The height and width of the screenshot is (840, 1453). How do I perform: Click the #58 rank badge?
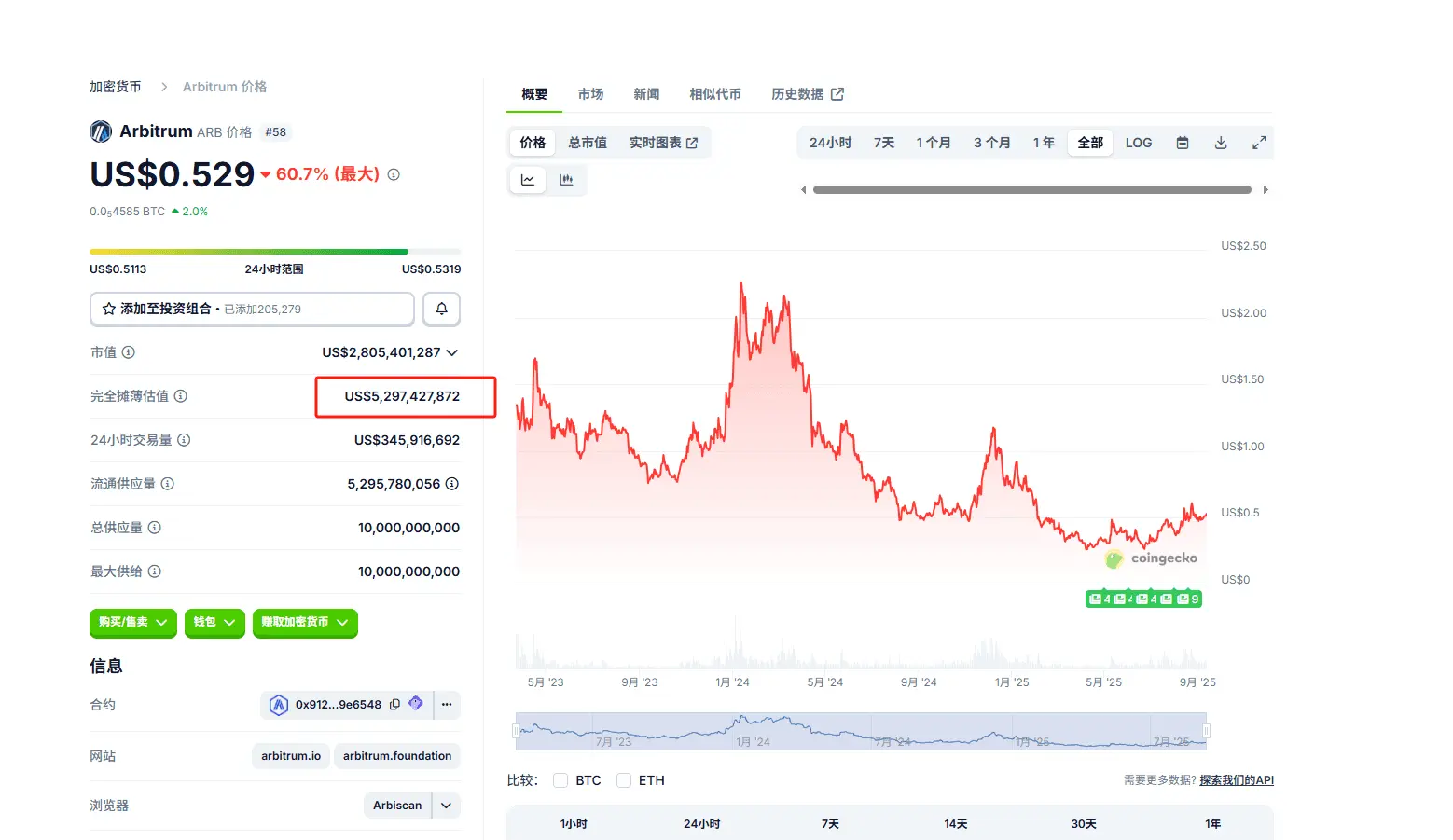click(276, 132)
